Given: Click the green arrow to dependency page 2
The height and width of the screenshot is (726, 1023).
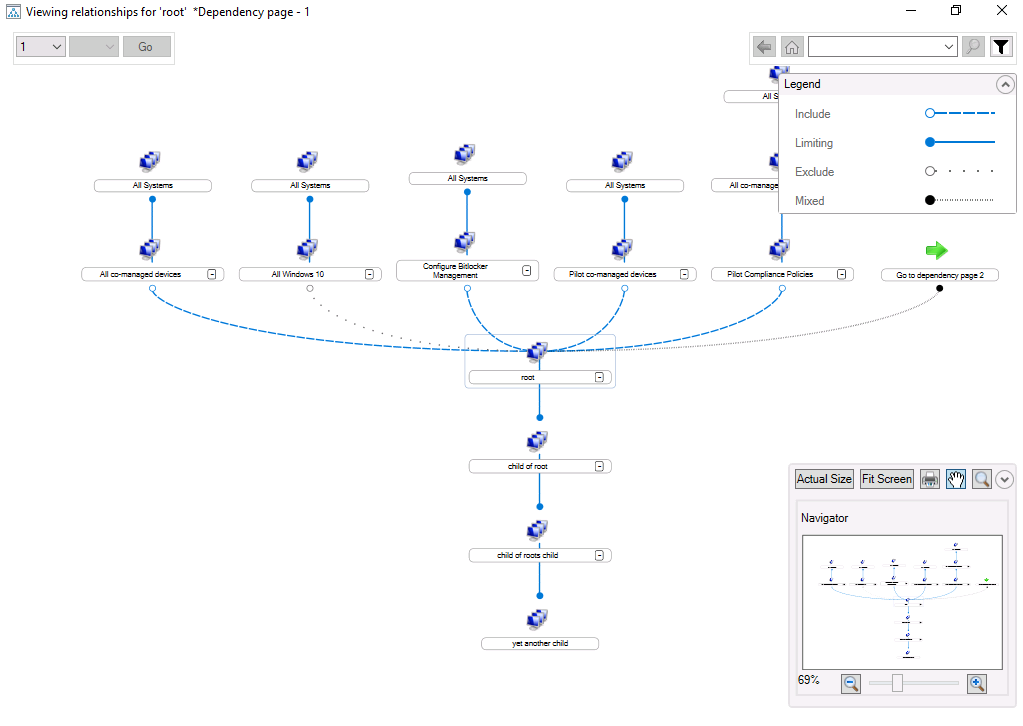Looking at the screenshot, I should click(x=937, y=250).
